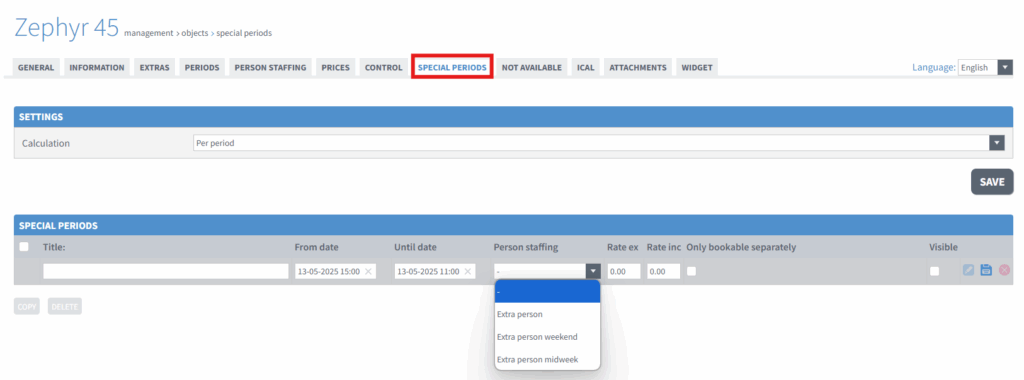This screenshot has width=1024, height=380.
Task: Go to the Control tab
Action: coord(383,67)
